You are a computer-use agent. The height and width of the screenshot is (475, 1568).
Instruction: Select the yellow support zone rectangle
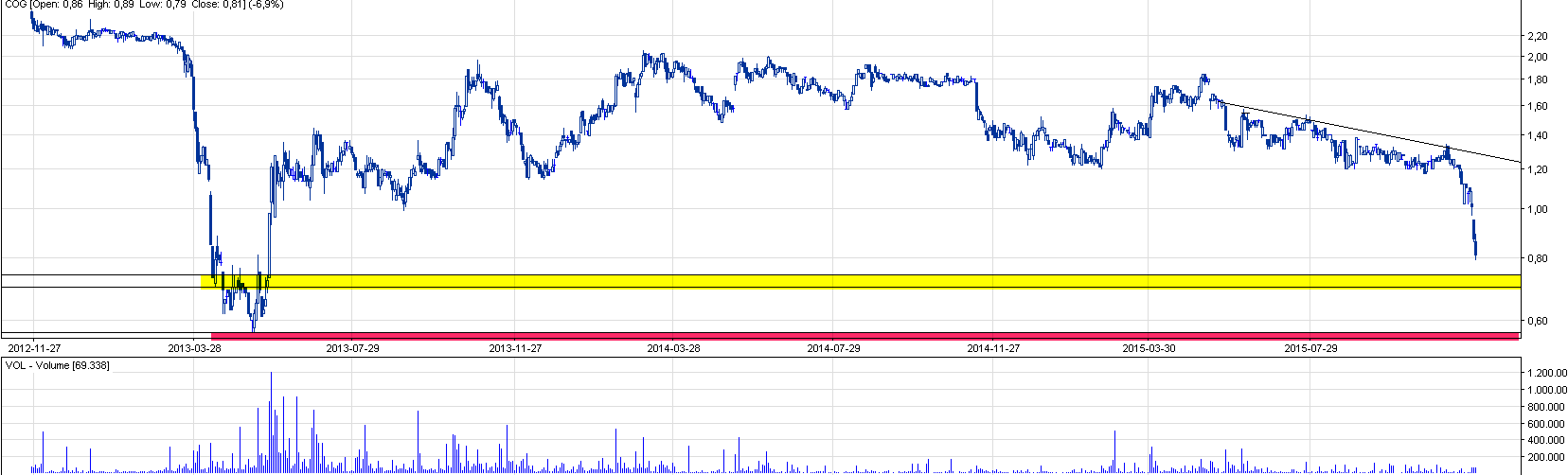852,281
